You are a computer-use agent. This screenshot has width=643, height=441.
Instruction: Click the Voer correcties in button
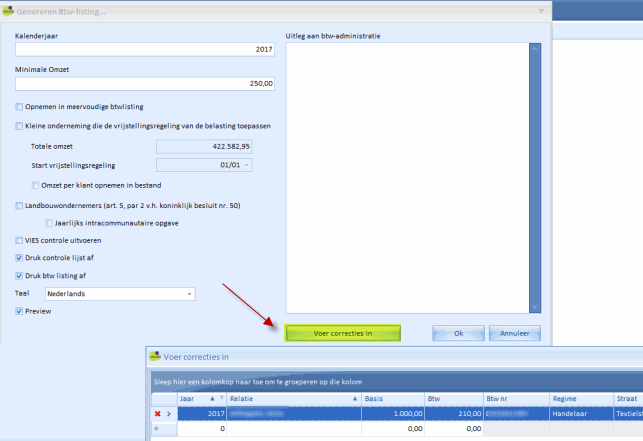click(x=343, y=333)
